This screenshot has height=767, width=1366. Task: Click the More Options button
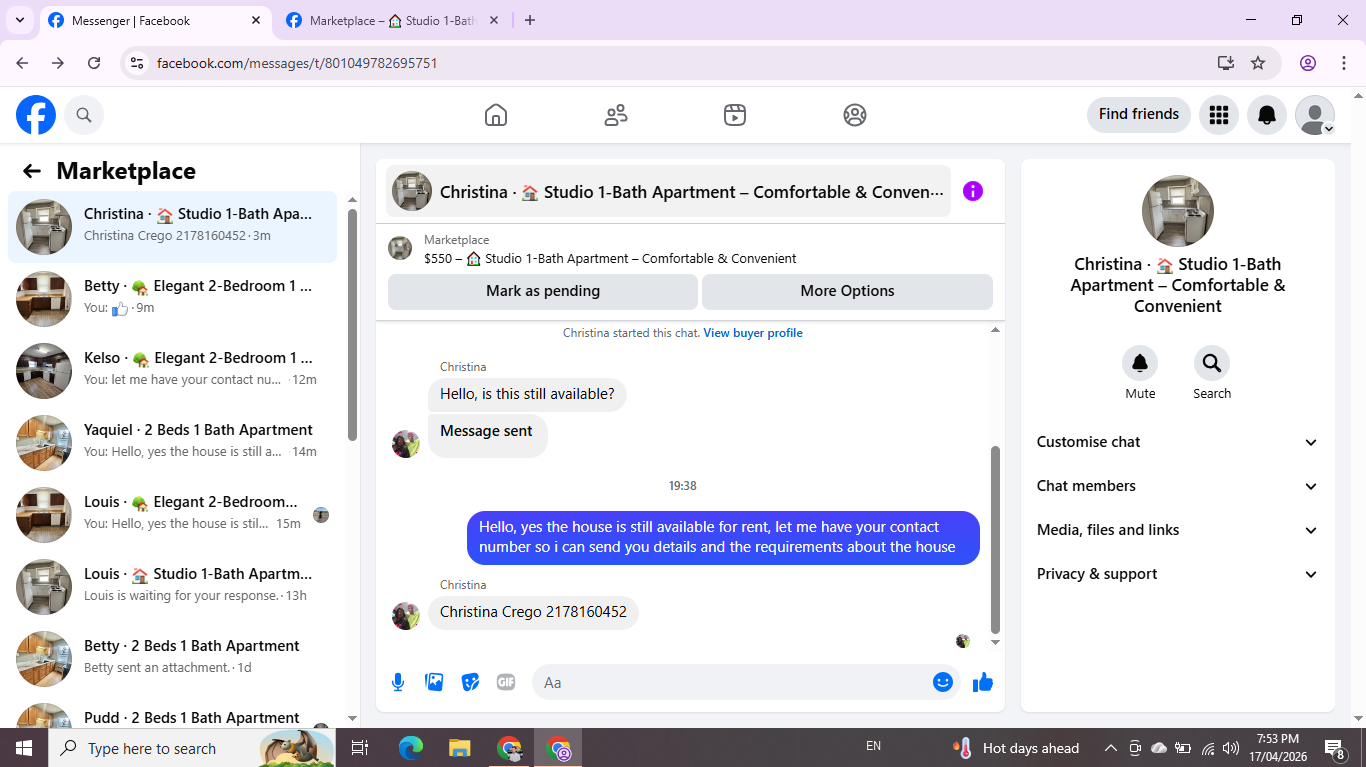tap(848, 291)
